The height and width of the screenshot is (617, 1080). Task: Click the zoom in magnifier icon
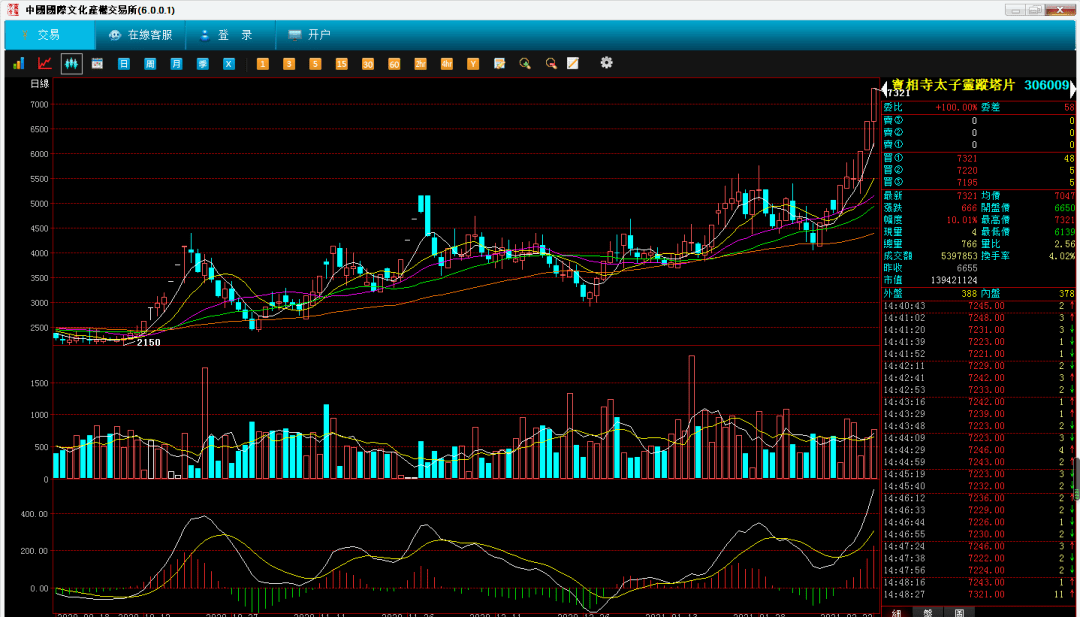click(x=524, y=64)
